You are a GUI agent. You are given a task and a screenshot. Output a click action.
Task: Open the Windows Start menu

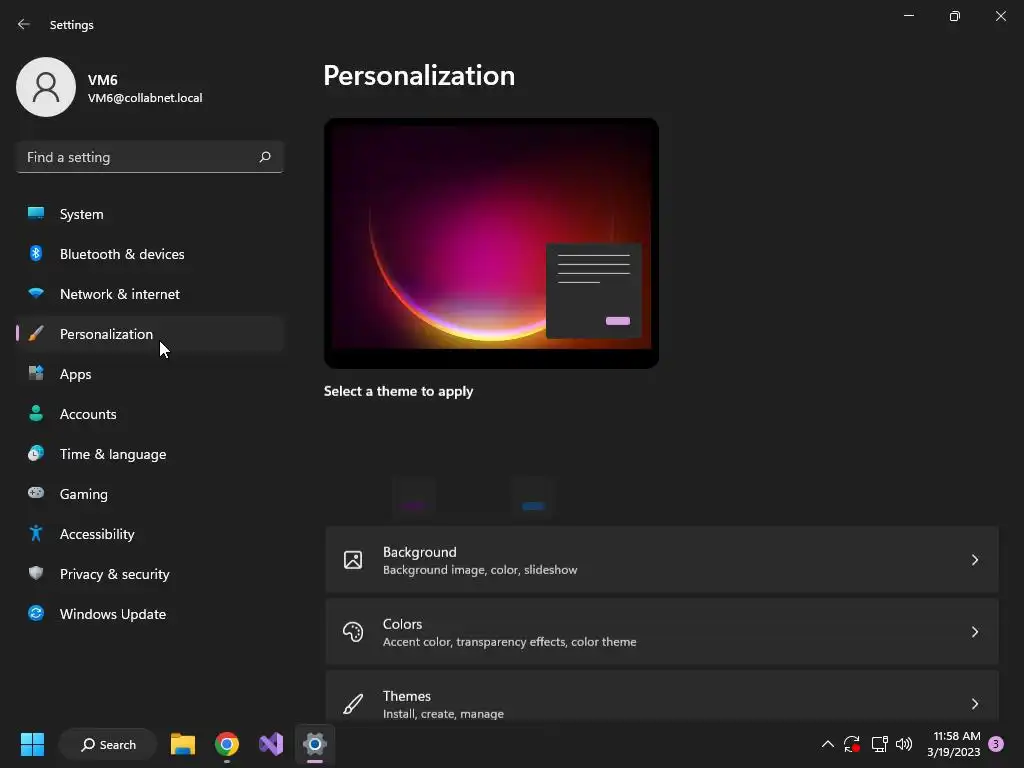(x=32, y=744)
